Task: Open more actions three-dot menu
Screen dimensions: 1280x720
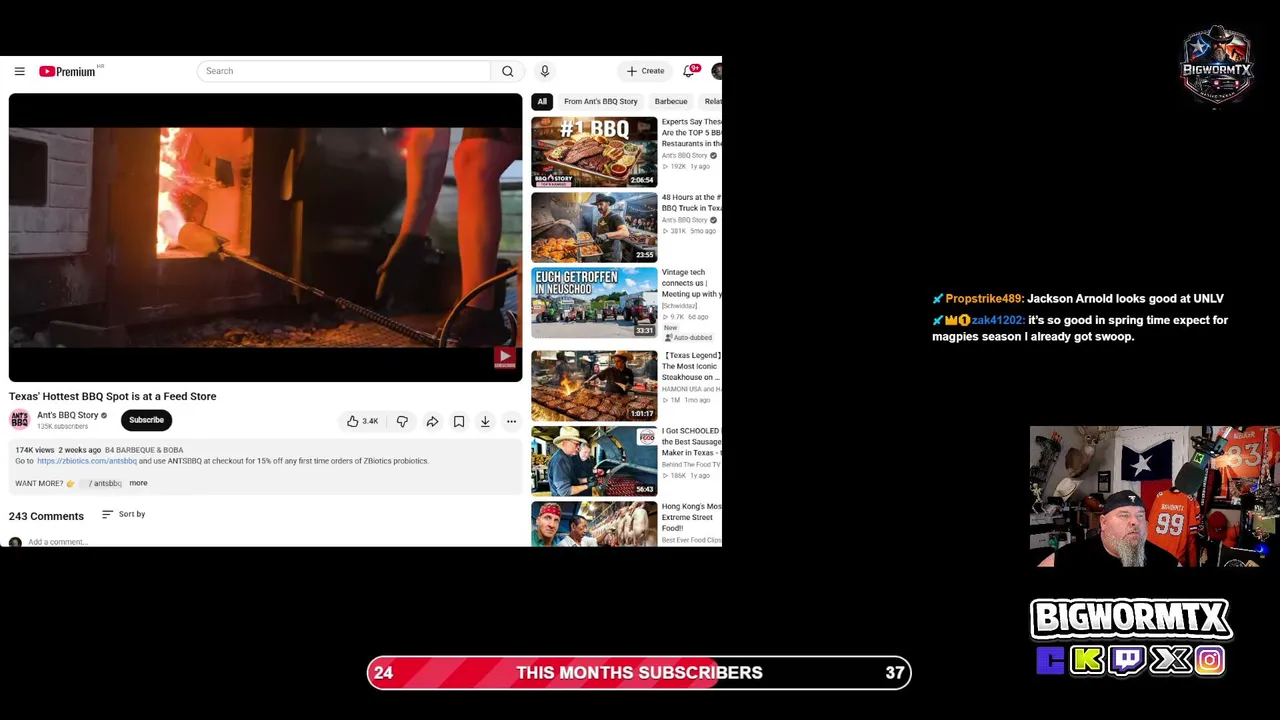Action: tap(511, 421)
